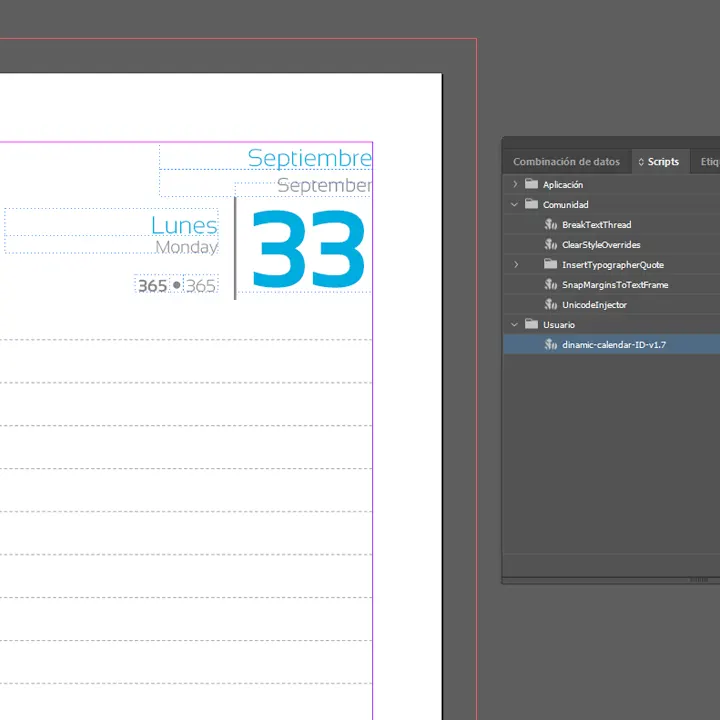Click the Comunidad folder icon
720x720 pixels.
point(532,205)
